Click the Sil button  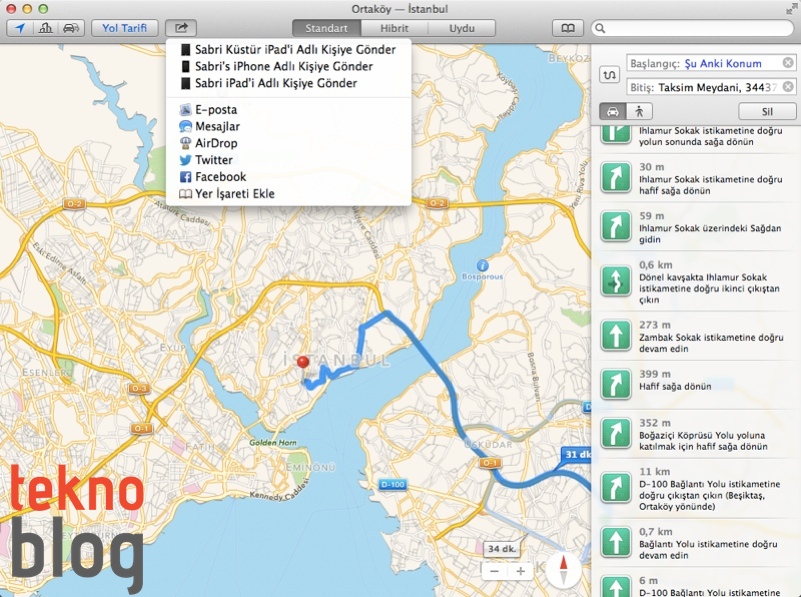[767, 111]
